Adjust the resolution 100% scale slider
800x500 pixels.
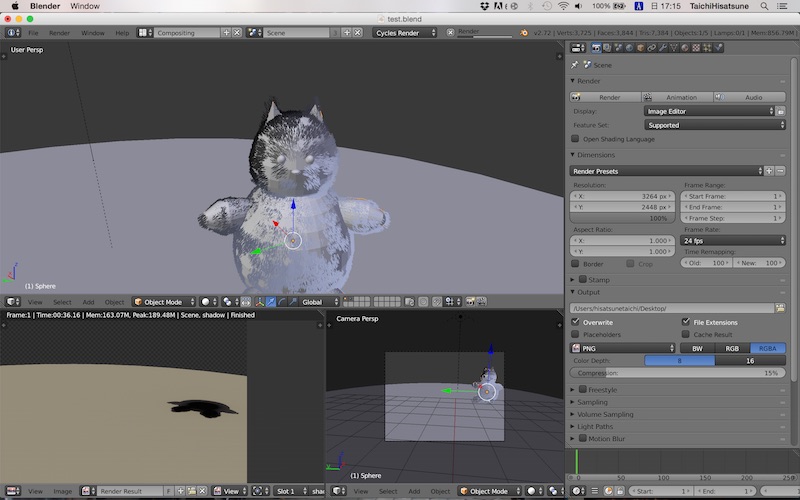(x=622, y=218)
